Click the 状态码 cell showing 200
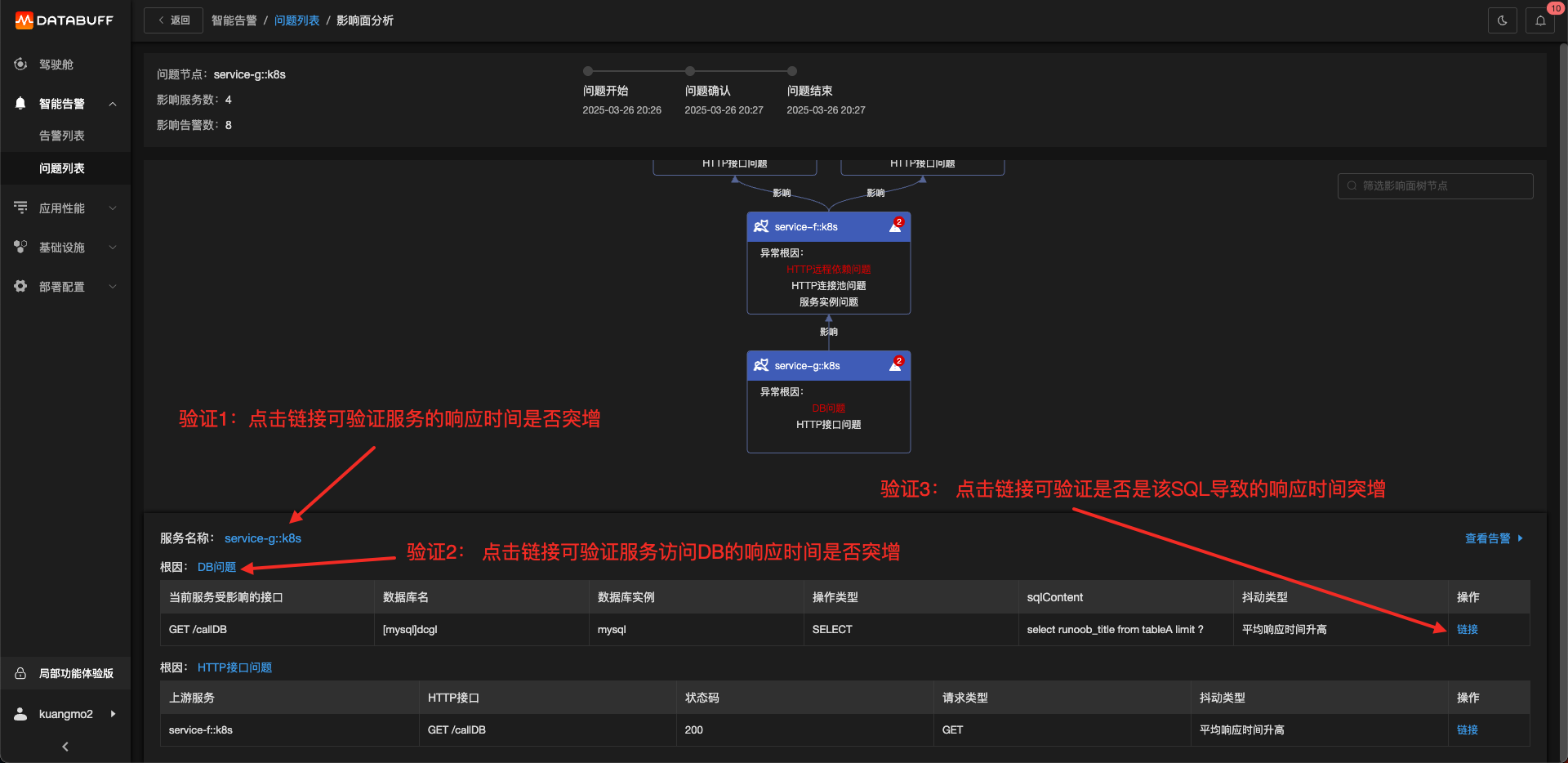The height and width of the screenshot is (763, 1568). pyautogui.click(x=804, y=730)
